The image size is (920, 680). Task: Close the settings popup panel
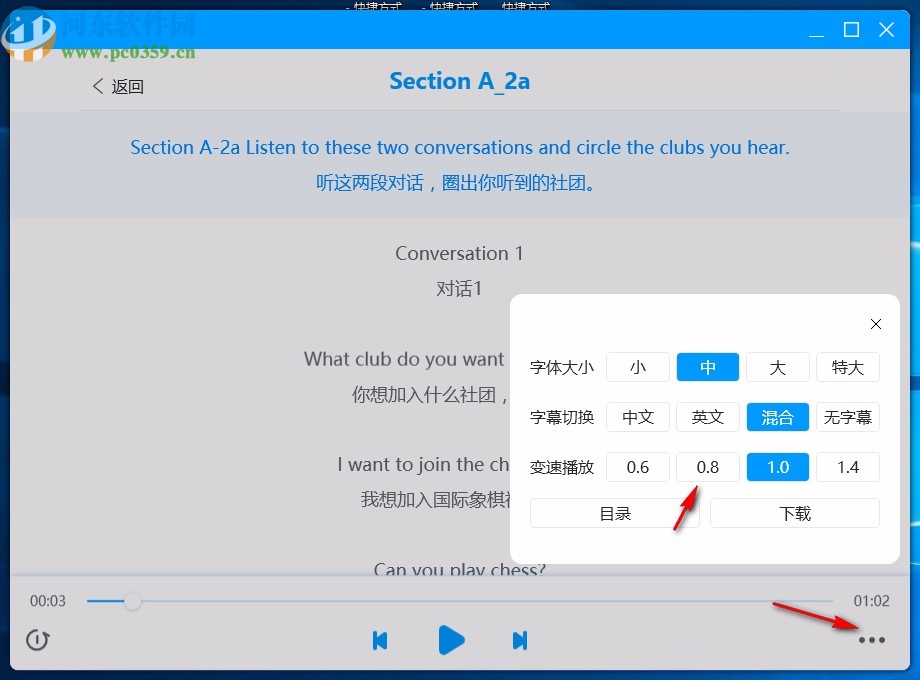[x=875, y=324]
